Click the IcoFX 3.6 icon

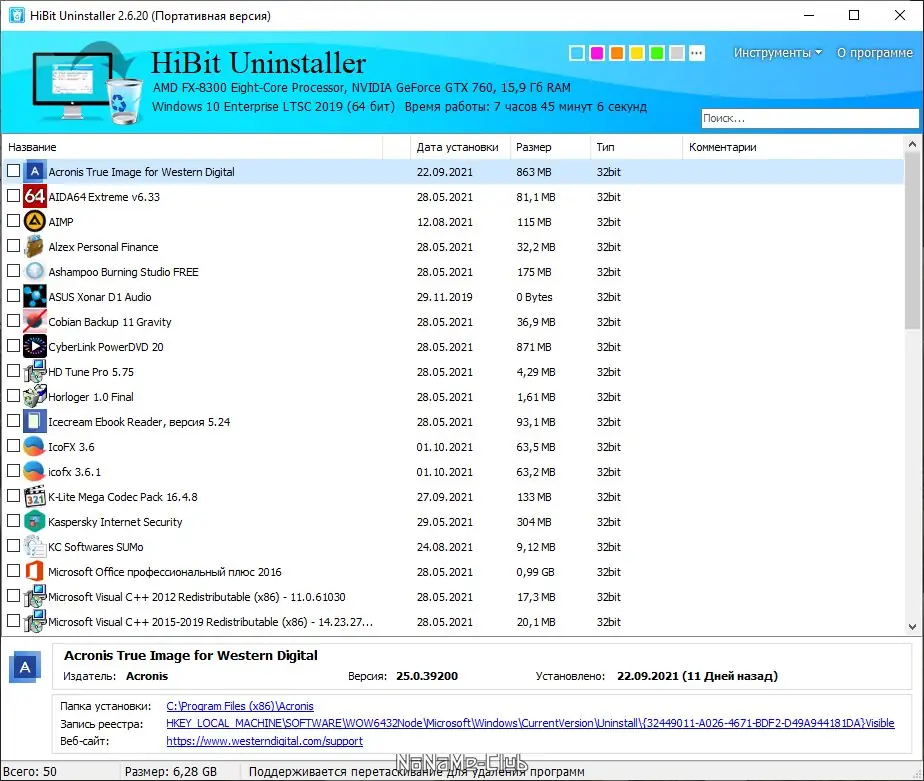tap(35, 446)
